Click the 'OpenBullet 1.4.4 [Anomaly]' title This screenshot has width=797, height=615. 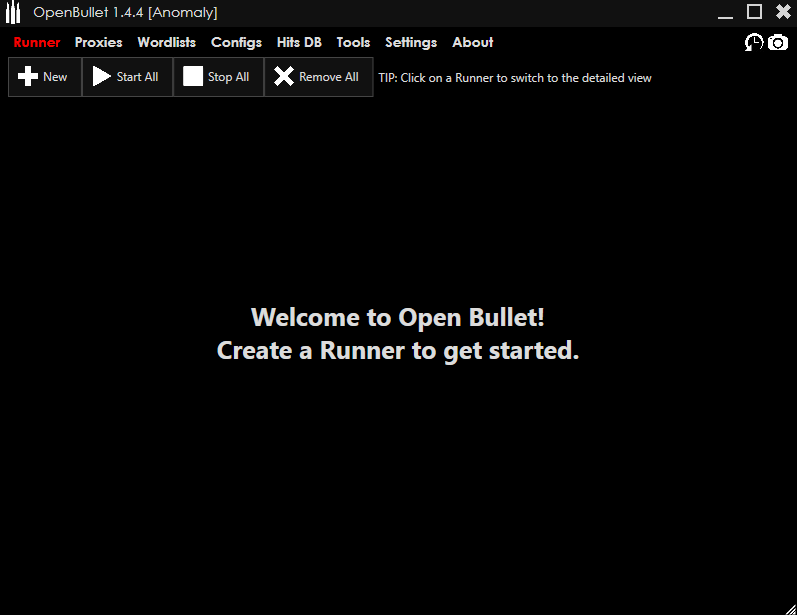tap(125, 12)
